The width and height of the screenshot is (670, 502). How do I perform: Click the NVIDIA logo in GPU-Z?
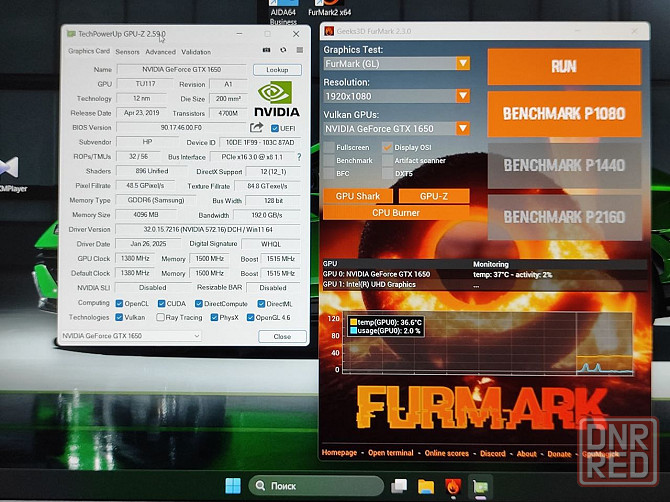(x=277, y=99)
